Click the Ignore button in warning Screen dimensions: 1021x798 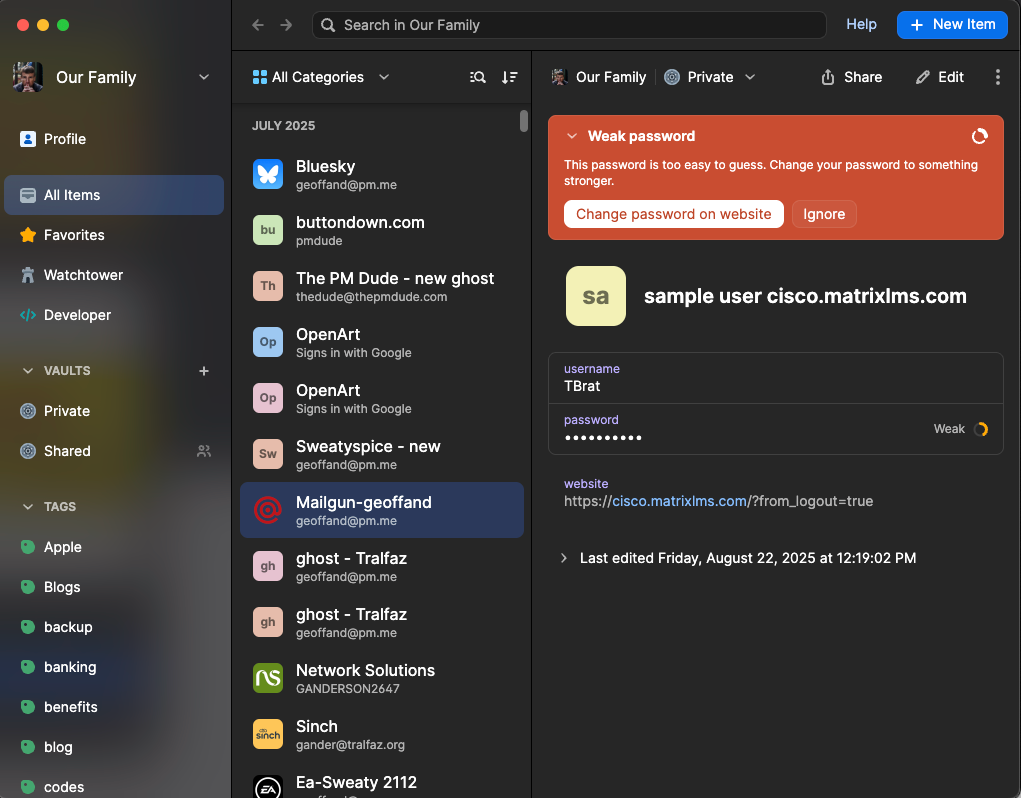(824, 214)
